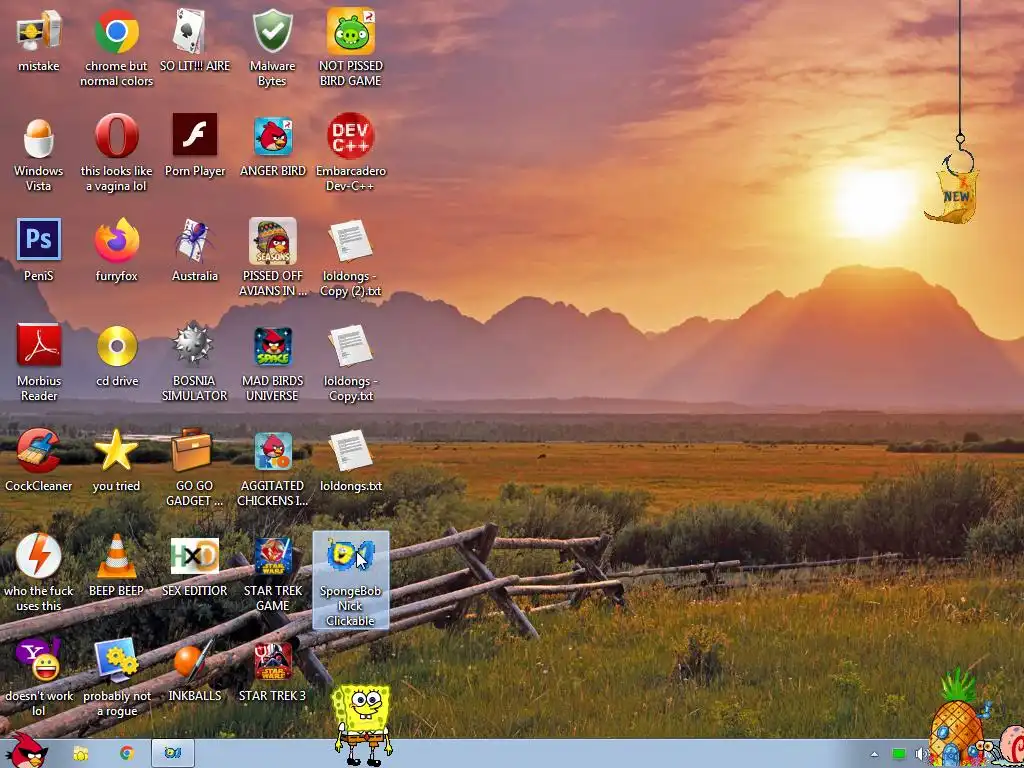Click the green tray status icon
Screen dimensions: 1024x768
pos(899,754)
